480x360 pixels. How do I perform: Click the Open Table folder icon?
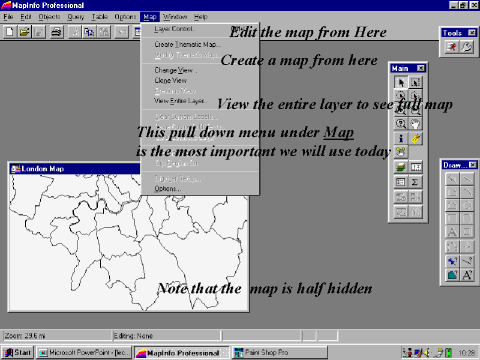[x=24, y=32]
